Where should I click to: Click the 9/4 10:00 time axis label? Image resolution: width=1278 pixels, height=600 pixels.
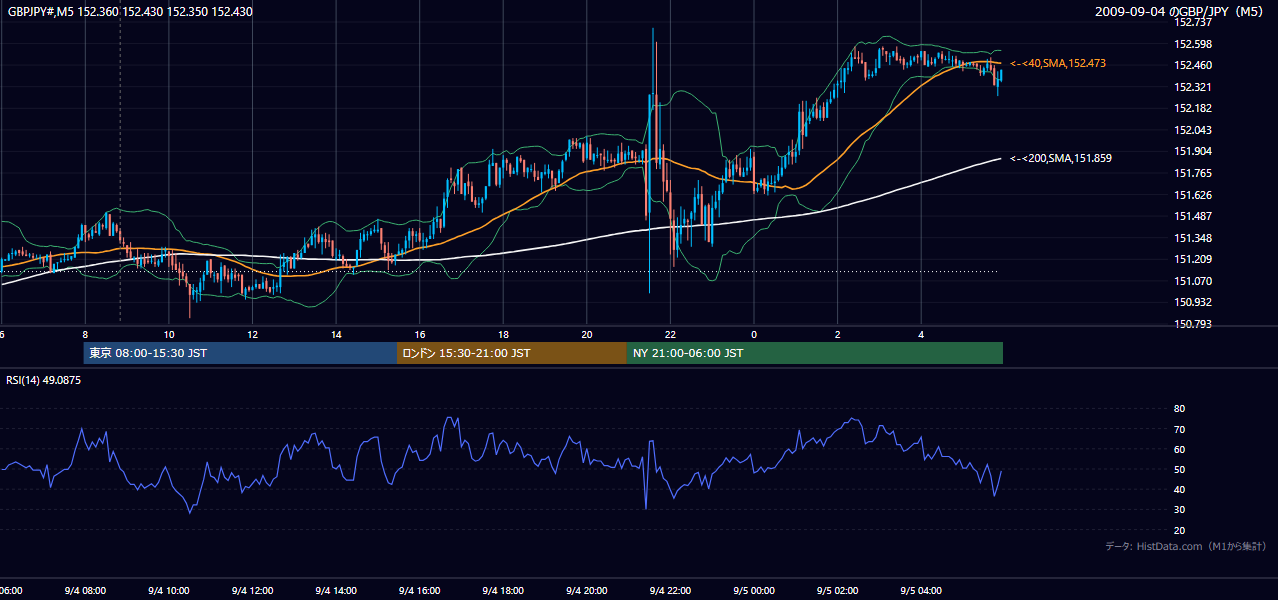(169, 590)
